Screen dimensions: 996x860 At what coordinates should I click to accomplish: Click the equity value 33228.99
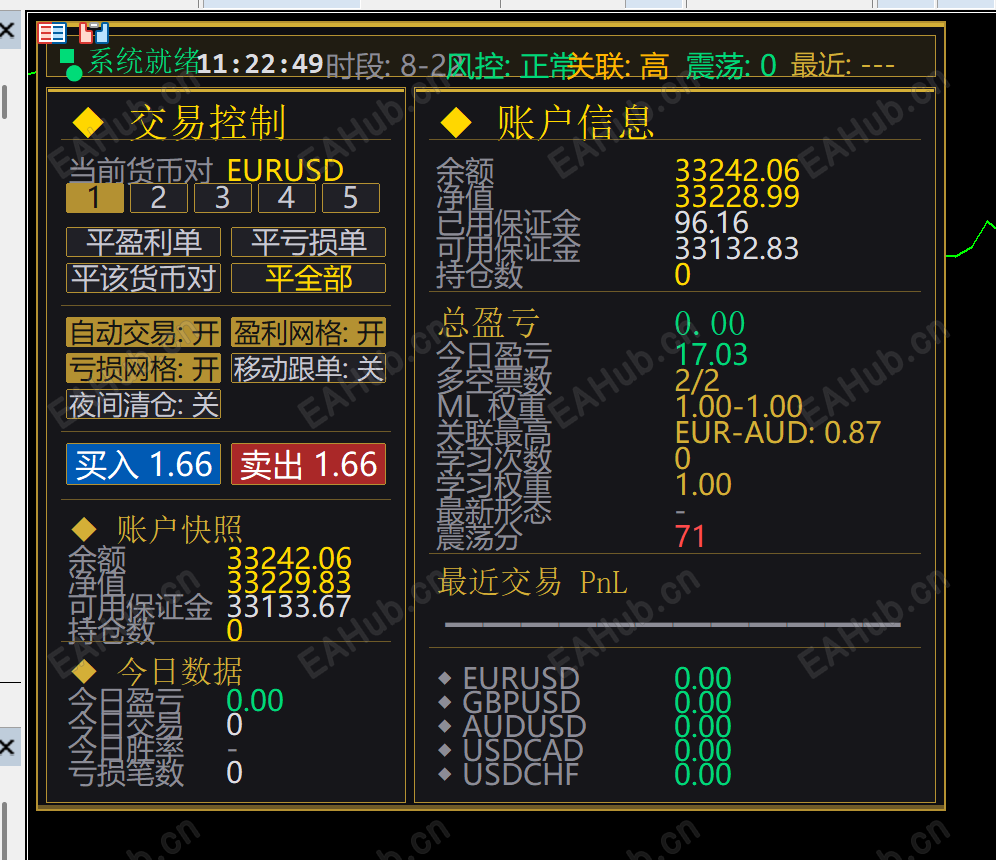(737, 196)
